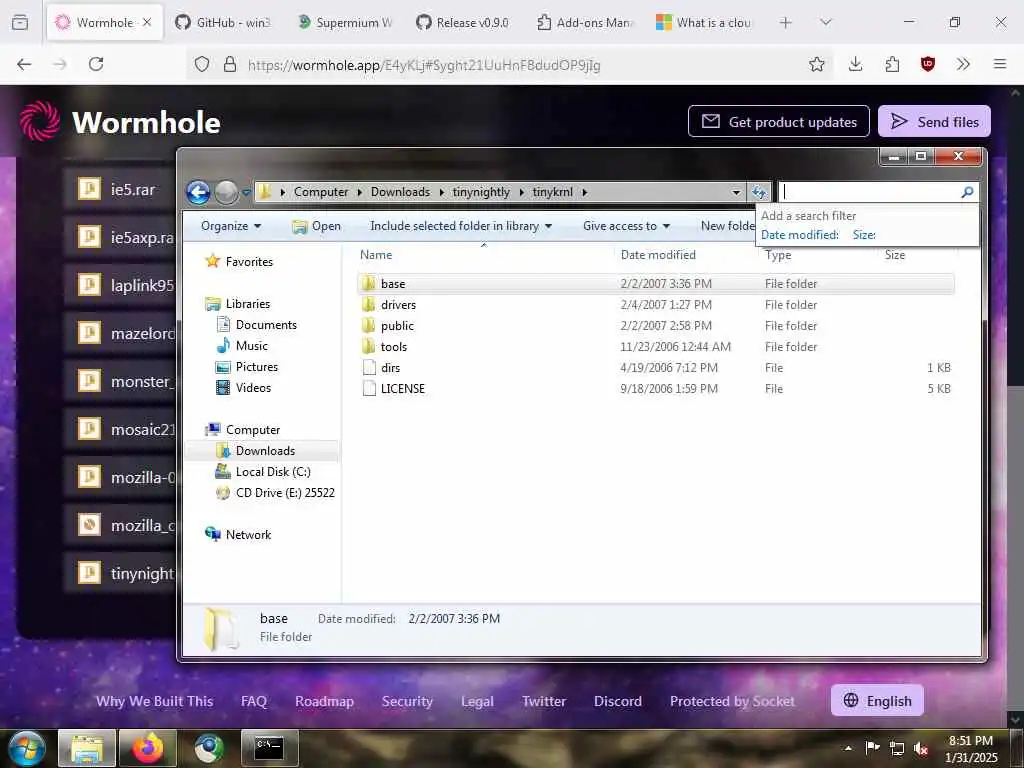Click the Favorites star icon
This screenshot has height=768, width=1024.
(213, 261)
